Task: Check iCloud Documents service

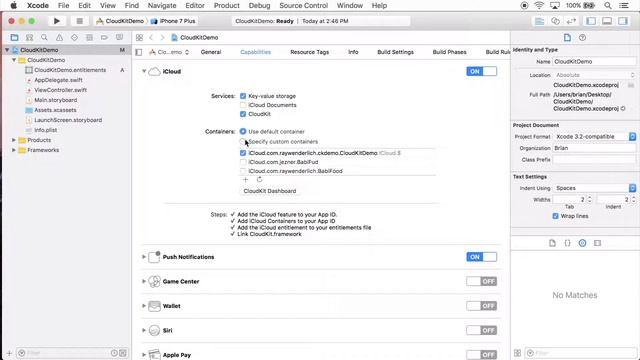Action: [x=243, y=105]
